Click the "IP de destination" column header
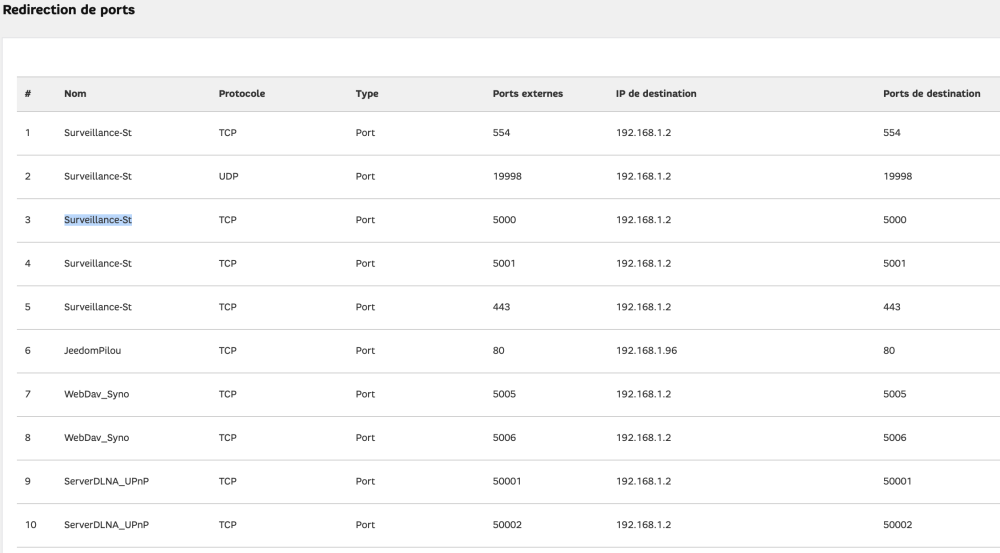Screen dimensions: 1000x553 656,94
